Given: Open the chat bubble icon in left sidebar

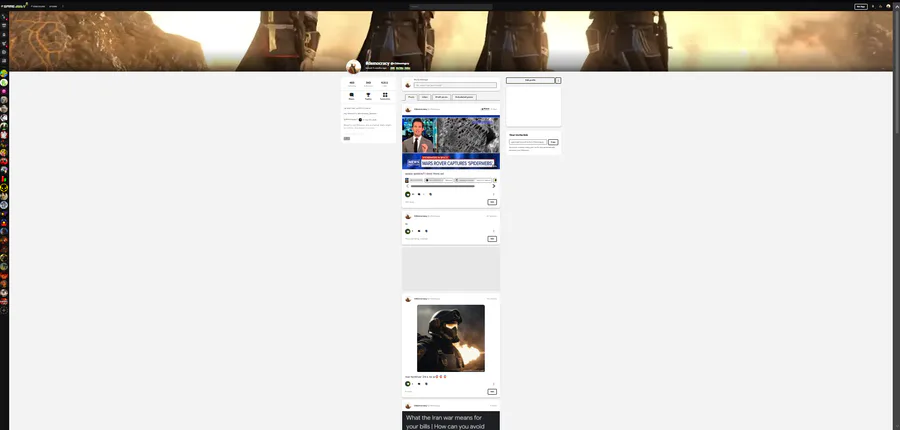Looking at the screenshot, I should click(x=4, y=52).
